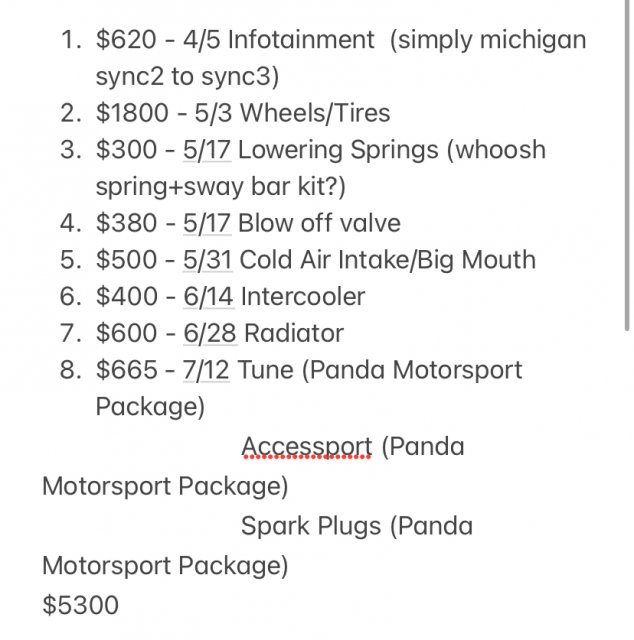Tap the 5/31 date link for Cold Air Intake
The width and height of the screenshot is (634, 640).
pos(208,260)
